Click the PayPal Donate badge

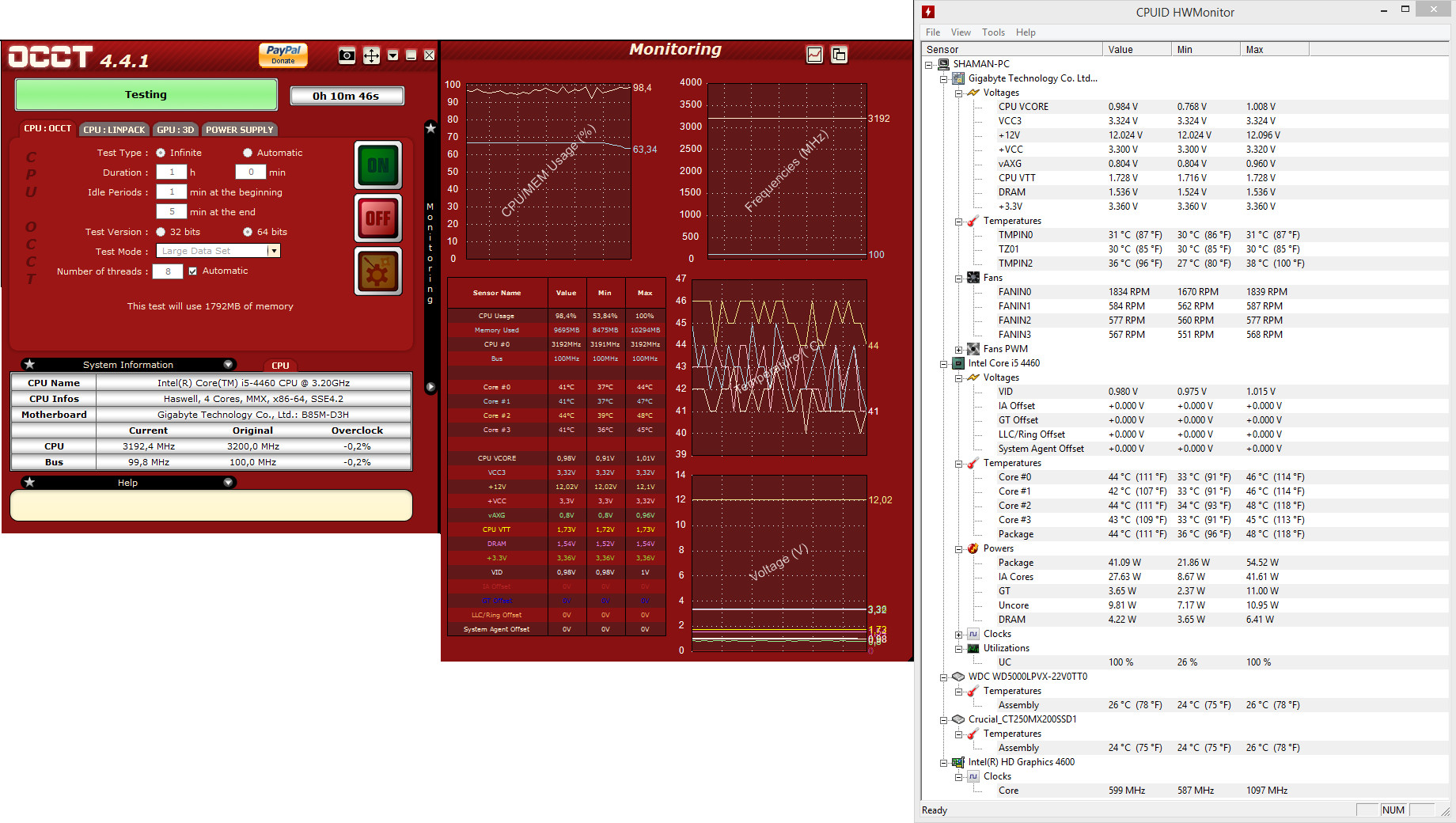point(283,55)
